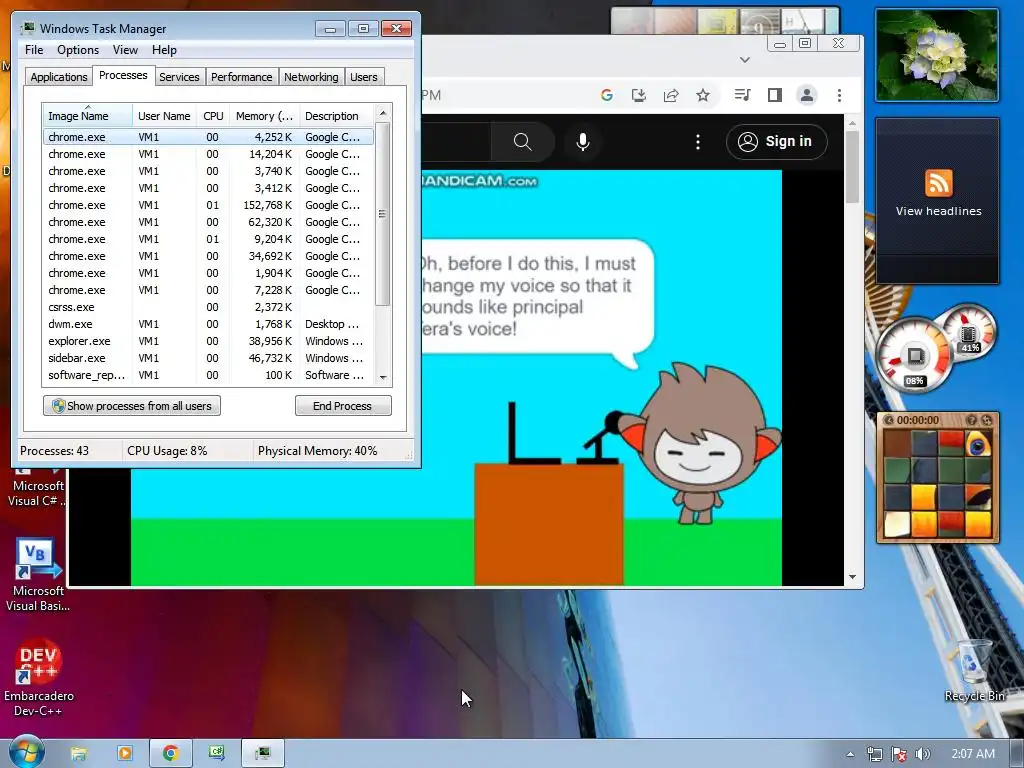Click the install/download page icon in Chrome

[639, 95]
